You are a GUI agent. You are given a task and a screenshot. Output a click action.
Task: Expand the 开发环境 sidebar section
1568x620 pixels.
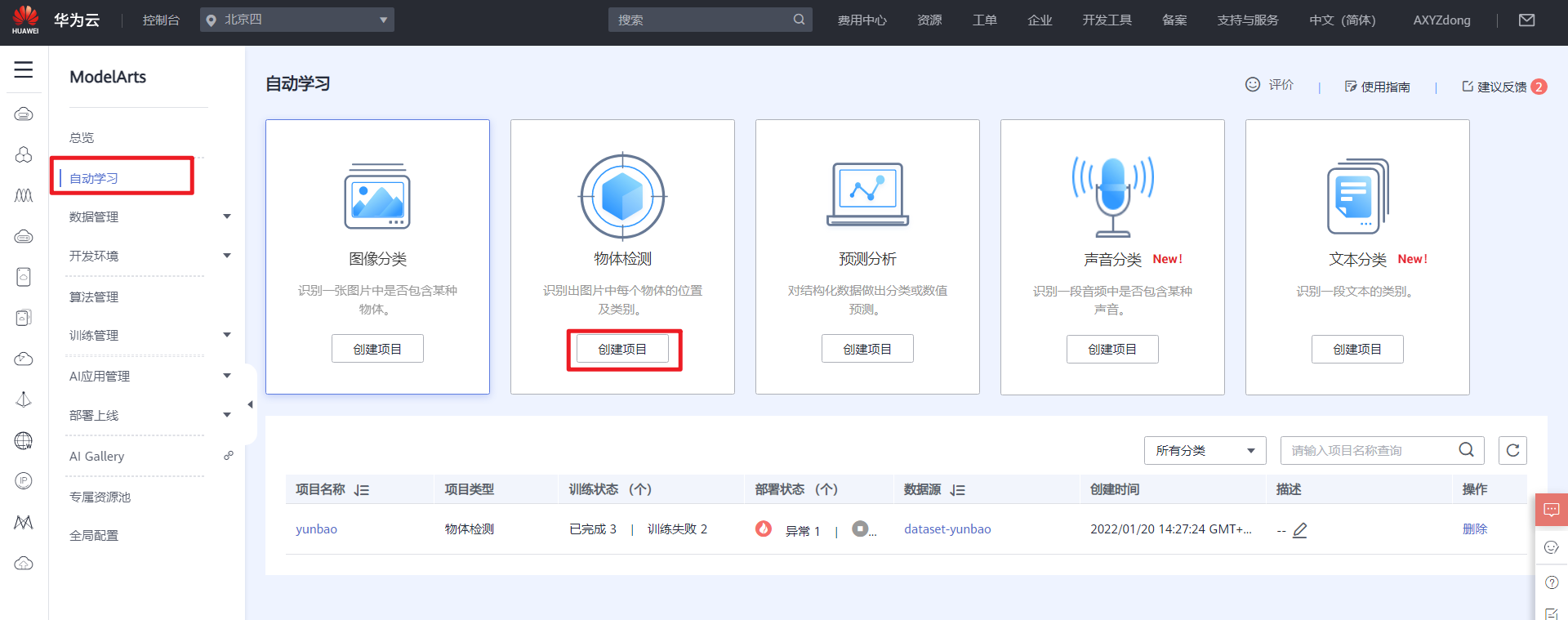[x=227, y=256]
